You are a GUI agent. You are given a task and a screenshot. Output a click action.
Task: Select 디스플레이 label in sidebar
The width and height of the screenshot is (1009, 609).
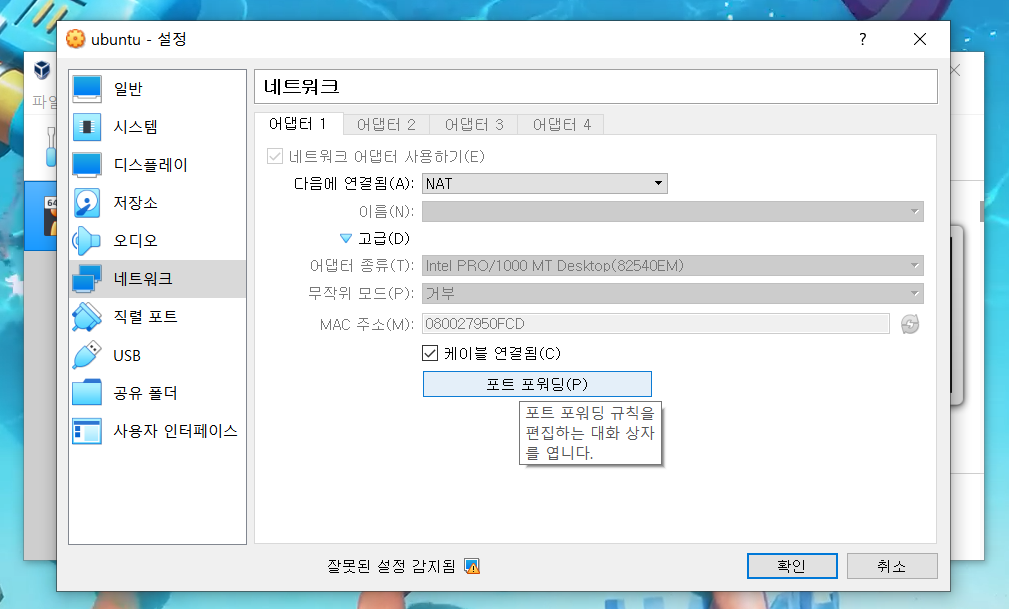pyautogui.click(x=151, y=165)
